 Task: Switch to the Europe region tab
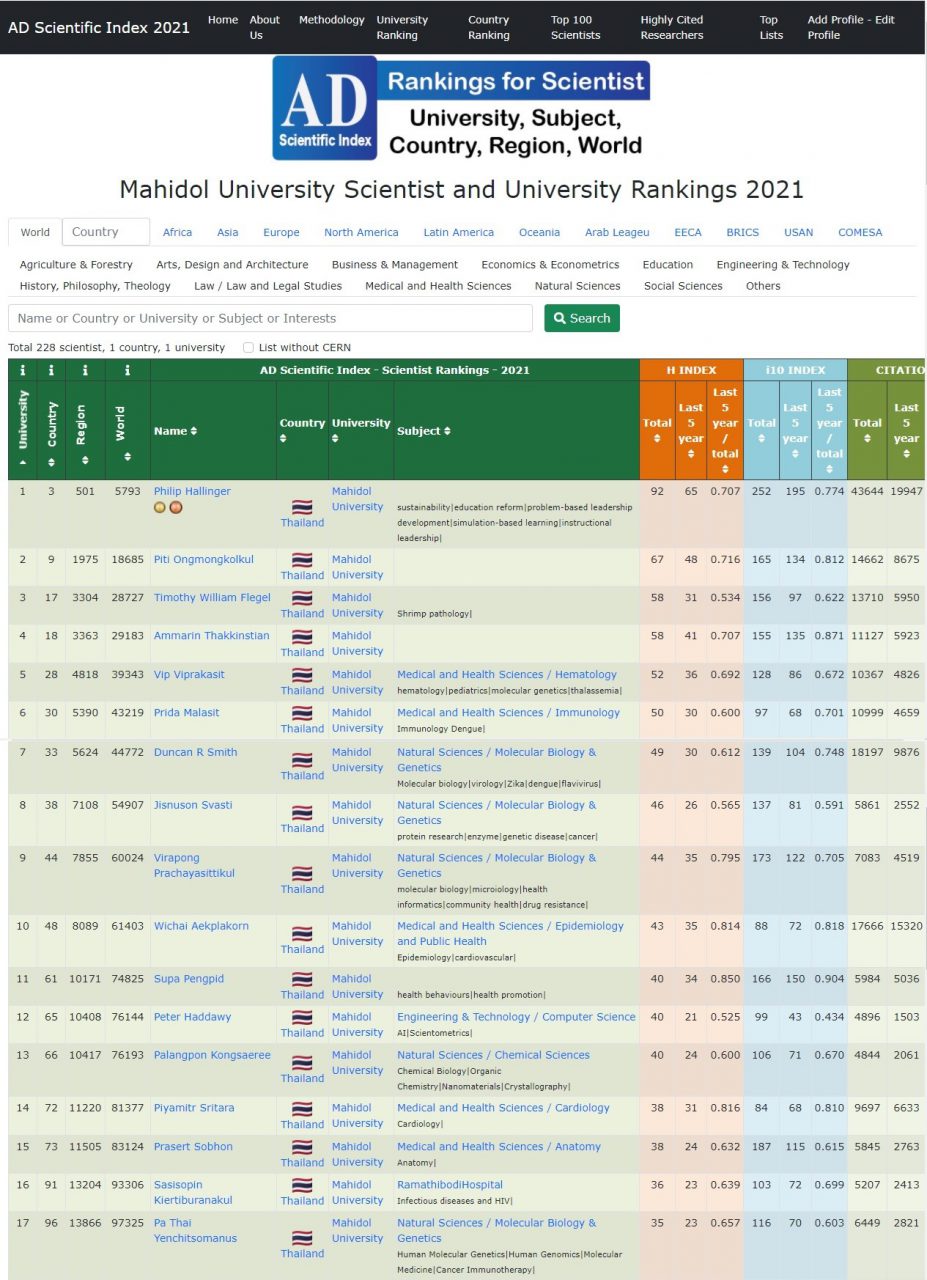point(281,232)
